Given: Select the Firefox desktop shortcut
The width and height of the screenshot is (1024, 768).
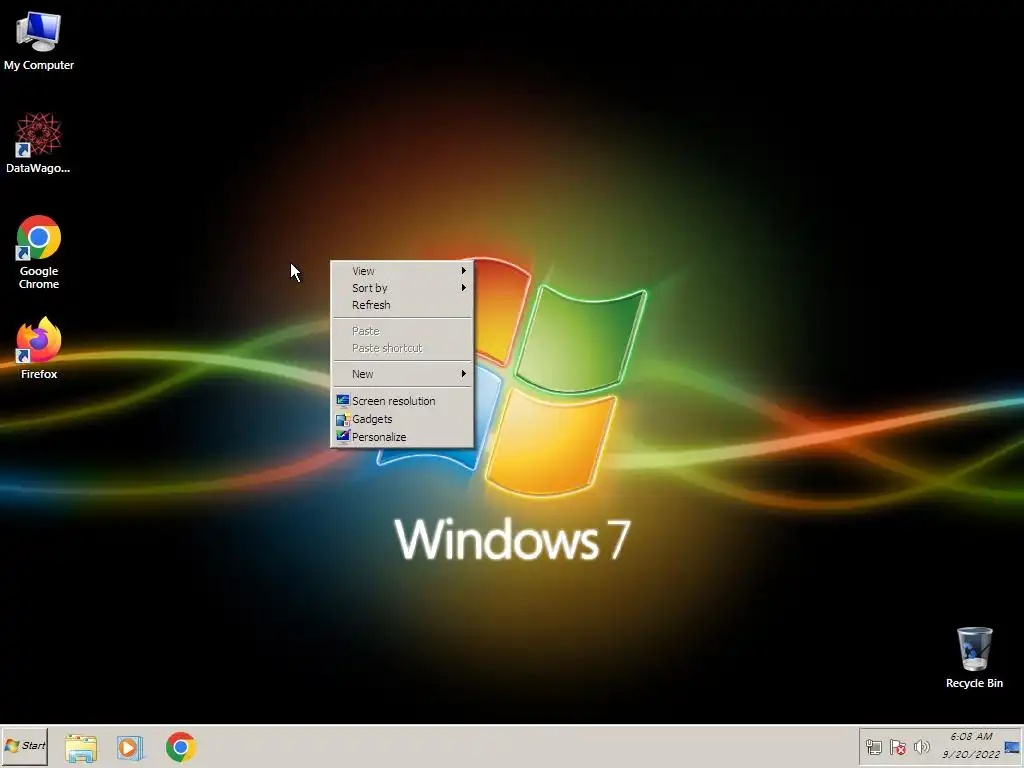Looking at the screenshot, I should pyautogui.click(x=39, y=348).
